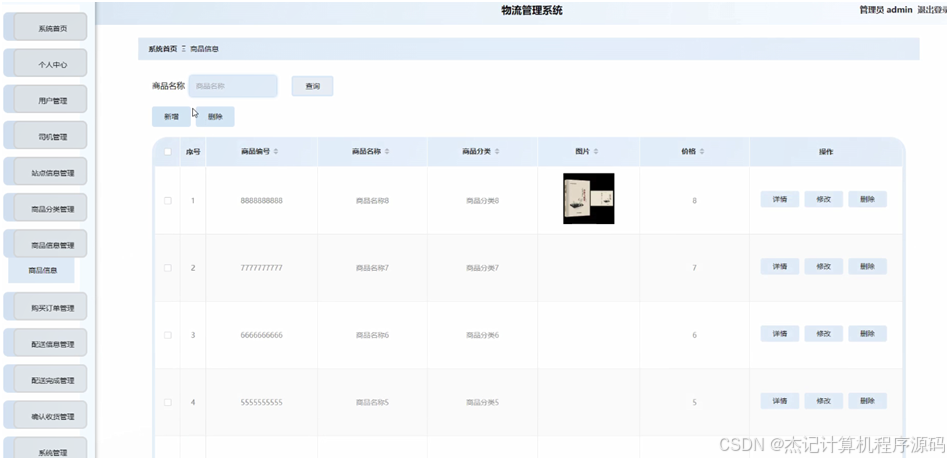Viewport: 949px width, 460px height.
Task: Open 详情 for row 商品名称6
Action: [780, 334]
